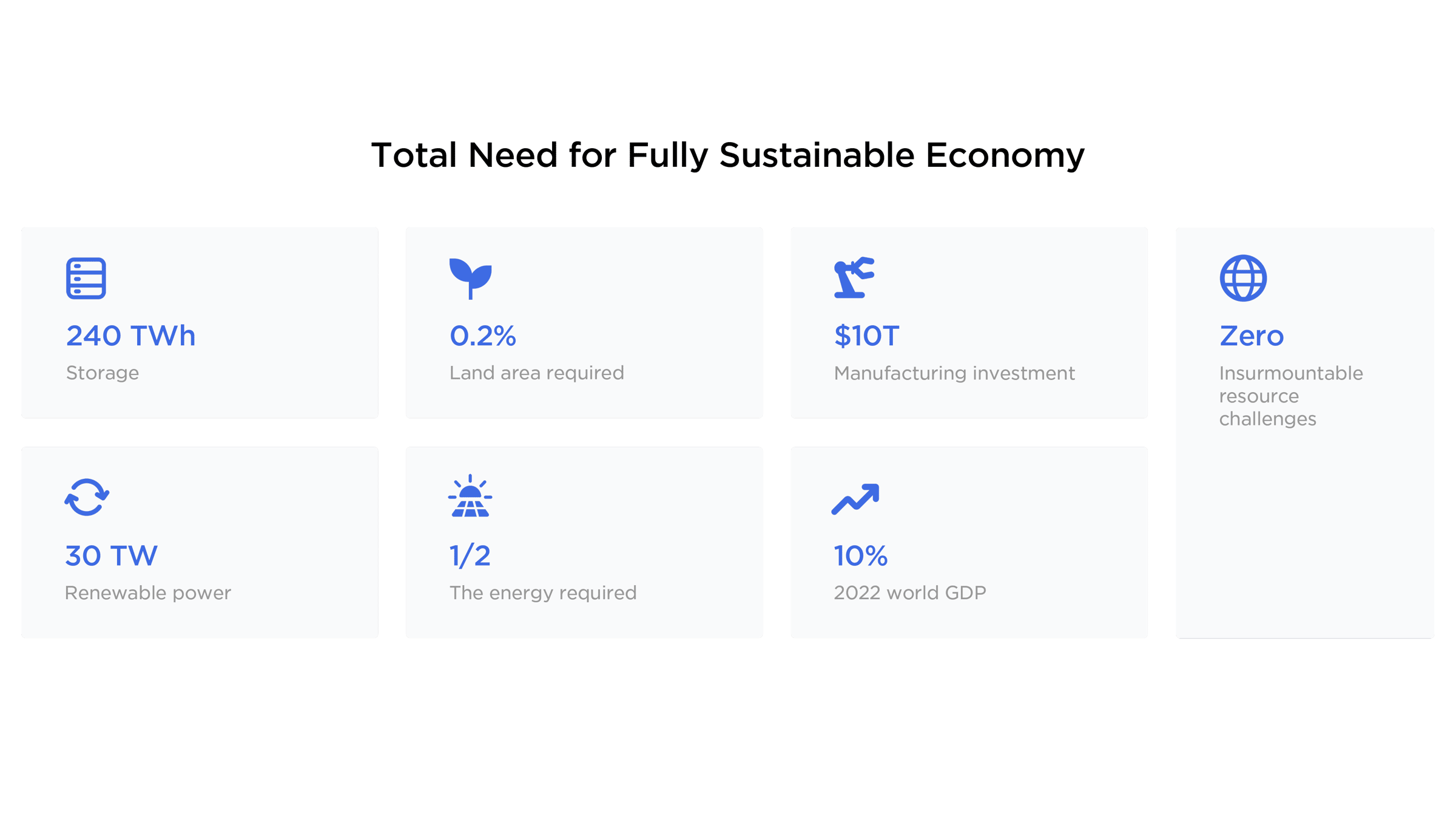Viewport: 1456px width, 820px height.
Task: Select the 240 TWh value
Action: (130, 336)
